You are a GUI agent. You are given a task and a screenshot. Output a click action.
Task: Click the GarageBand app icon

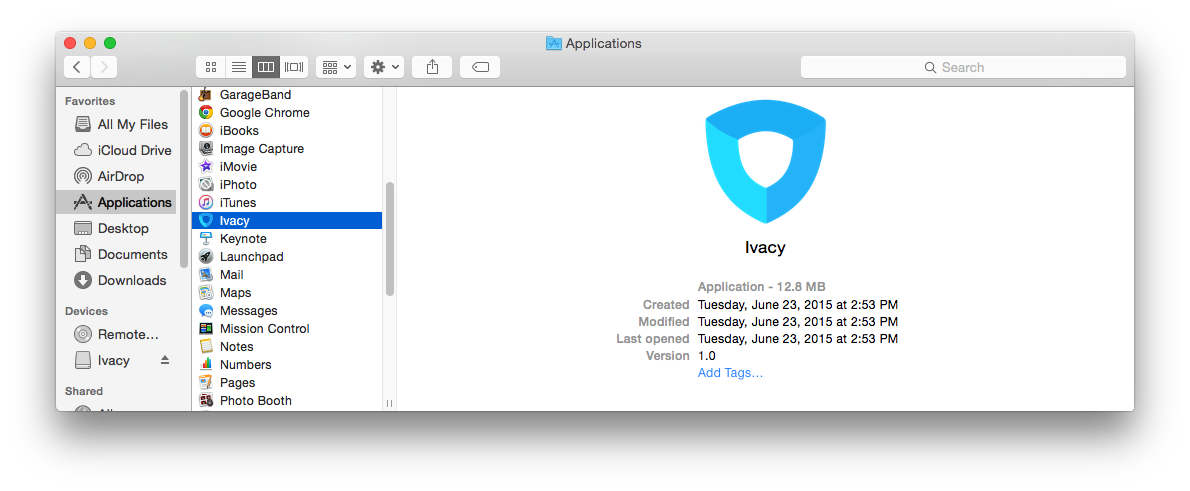click(x=206, y=95)
